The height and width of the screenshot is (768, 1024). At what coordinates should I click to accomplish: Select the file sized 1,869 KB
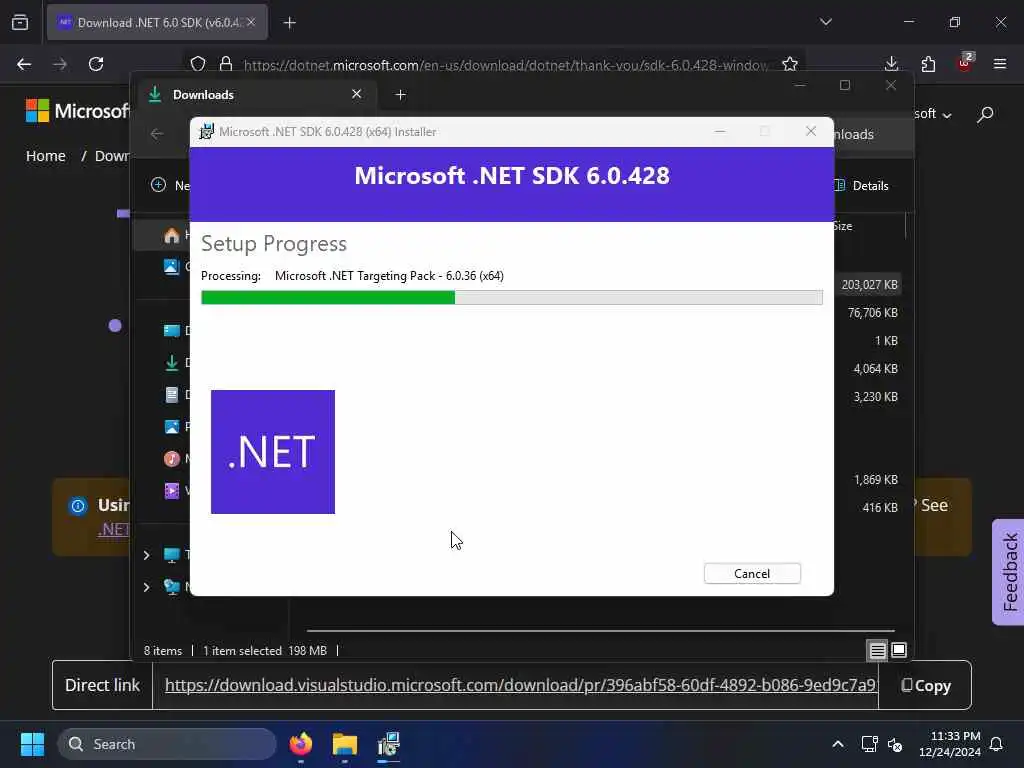875,480
